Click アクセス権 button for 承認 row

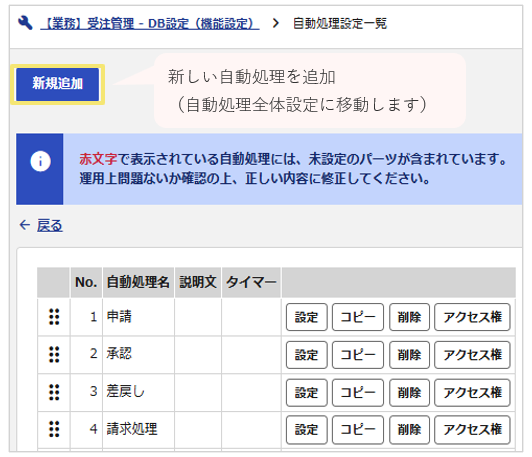472,355
